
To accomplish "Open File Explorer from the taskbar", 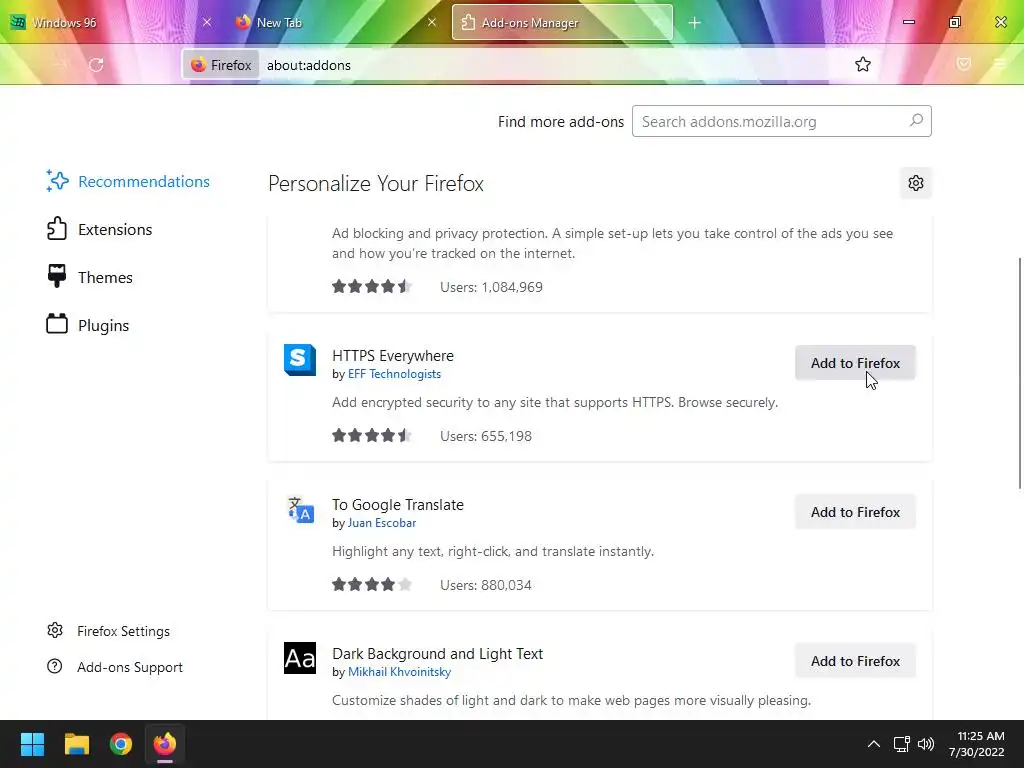I will [76, 744].
